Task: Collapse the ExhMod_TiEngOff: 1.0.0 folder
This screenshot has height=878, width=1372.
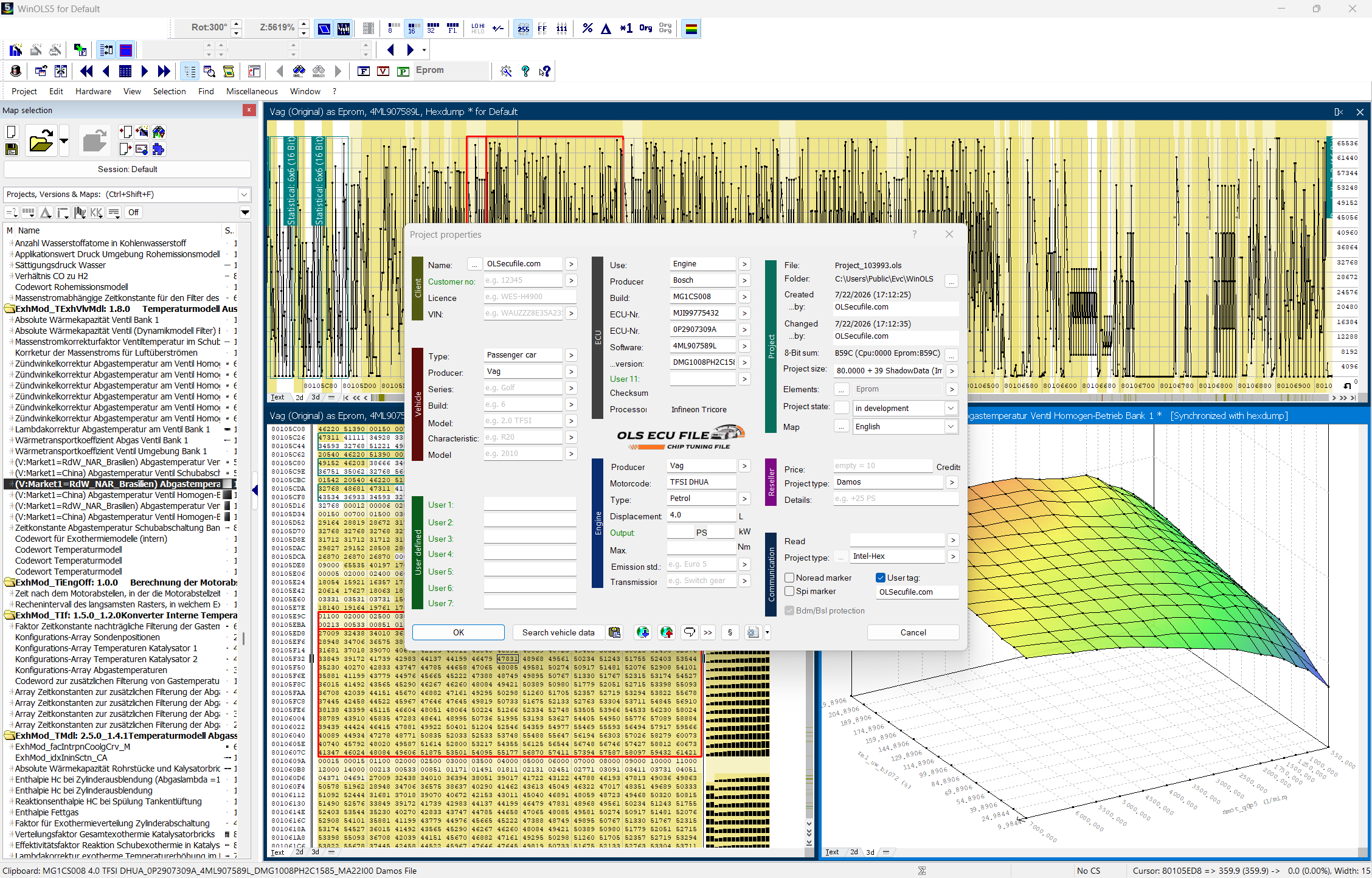Action: [x=9, y=582]
